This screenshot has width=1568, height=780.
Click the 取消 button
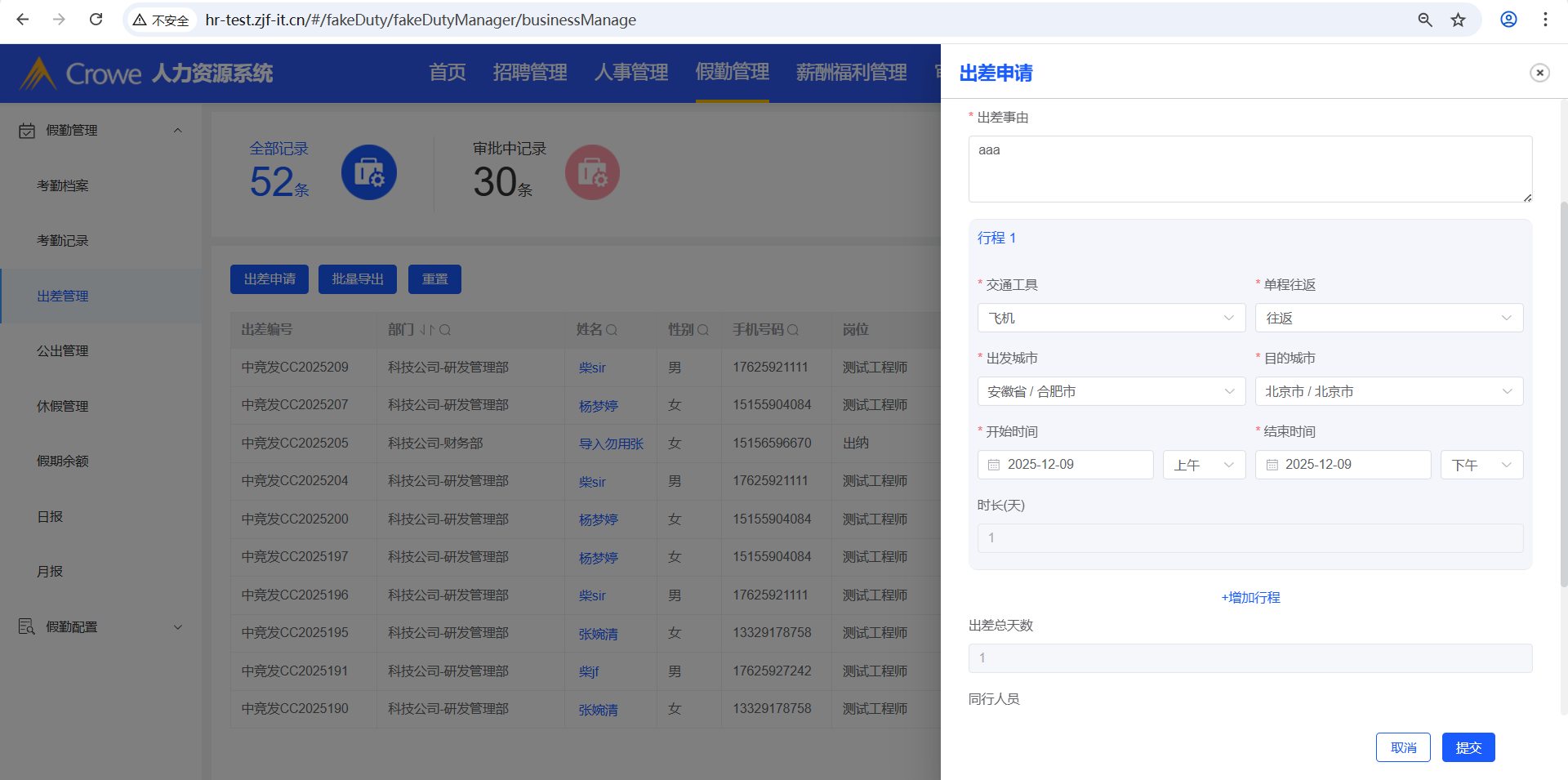click(1402, 747)
